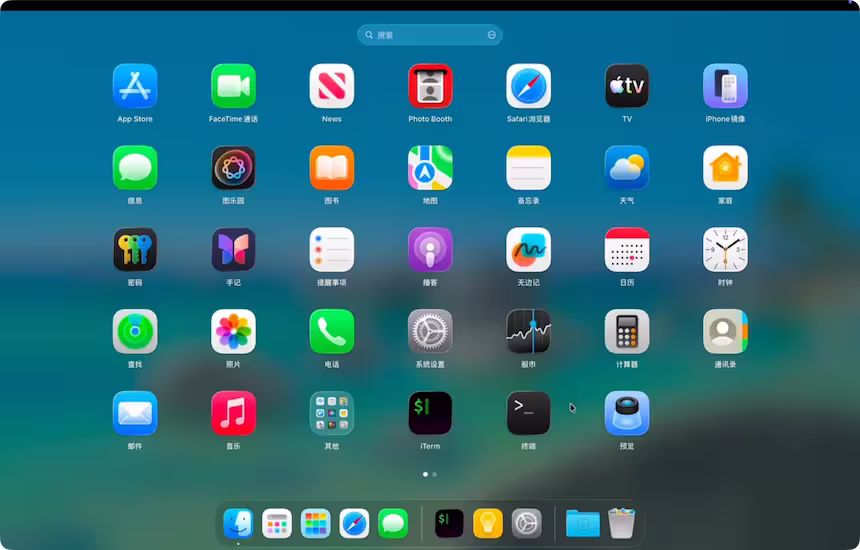Launch FaceTime from the grid
The height and width of the screenshot is (550, 860).
click(x=233, y=86)
